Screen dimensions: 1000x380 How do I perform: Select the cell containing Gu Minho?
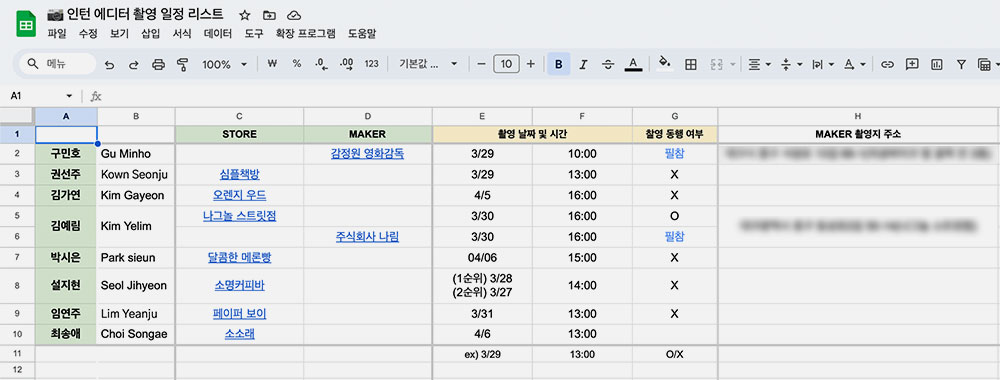136,154
